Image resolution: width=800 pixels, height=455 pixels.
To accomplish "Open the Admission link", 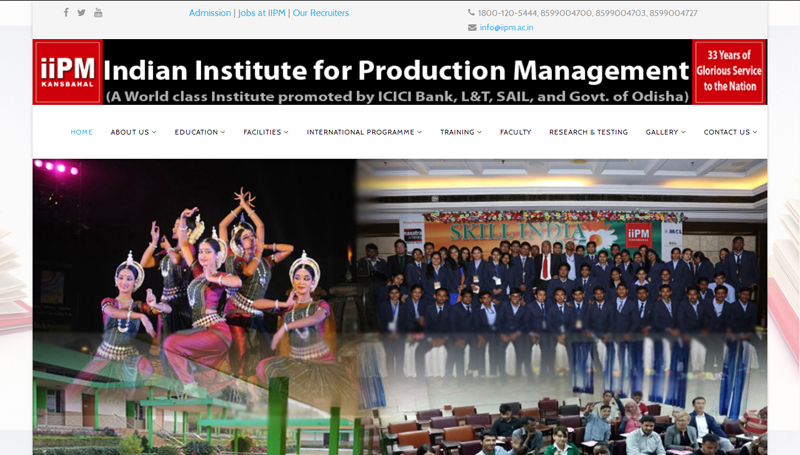I will point(210,13).
